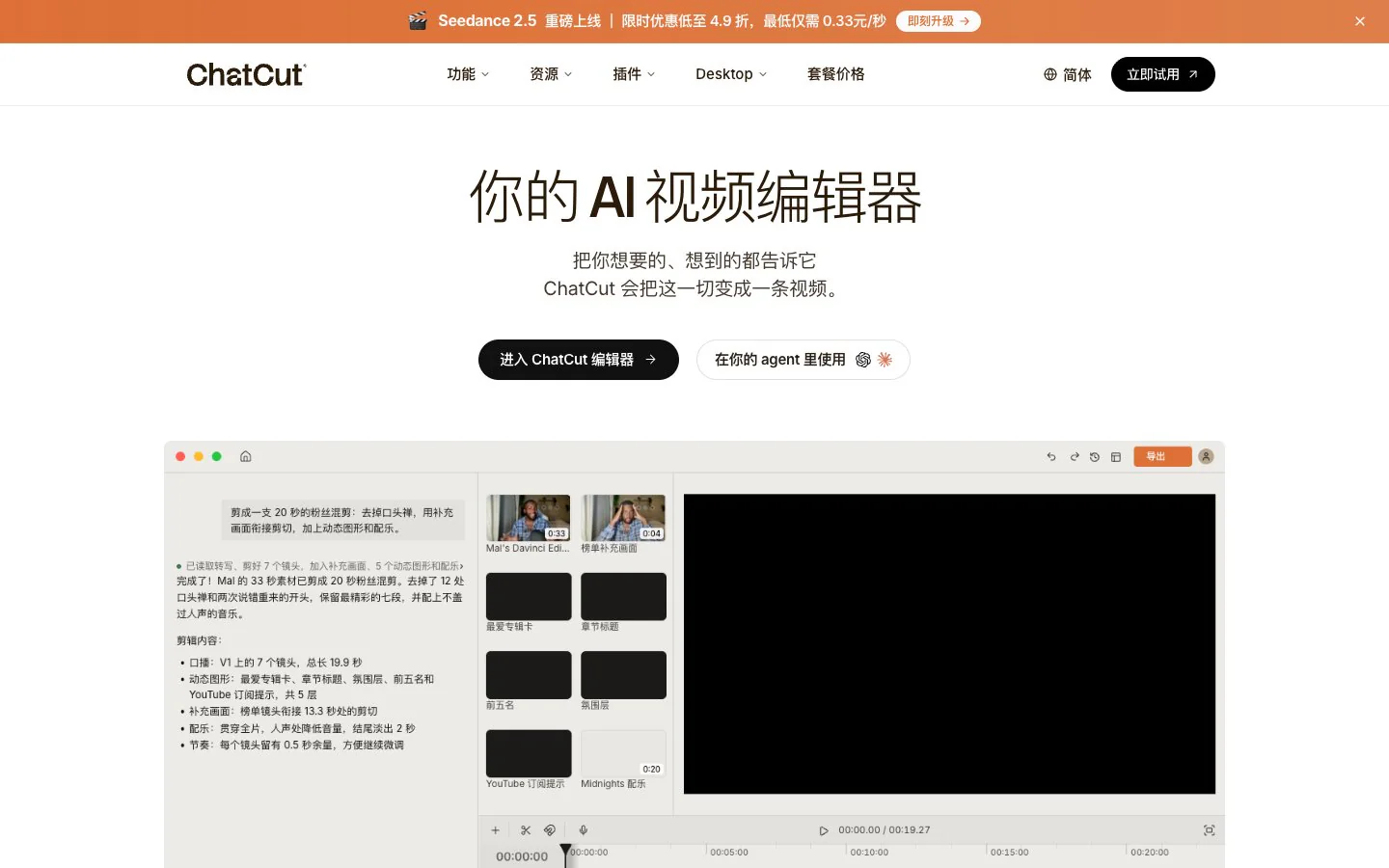Screen dimensions: 1389x868
Task: Click the clapperboard icon in banner
Action: (418, 21)
